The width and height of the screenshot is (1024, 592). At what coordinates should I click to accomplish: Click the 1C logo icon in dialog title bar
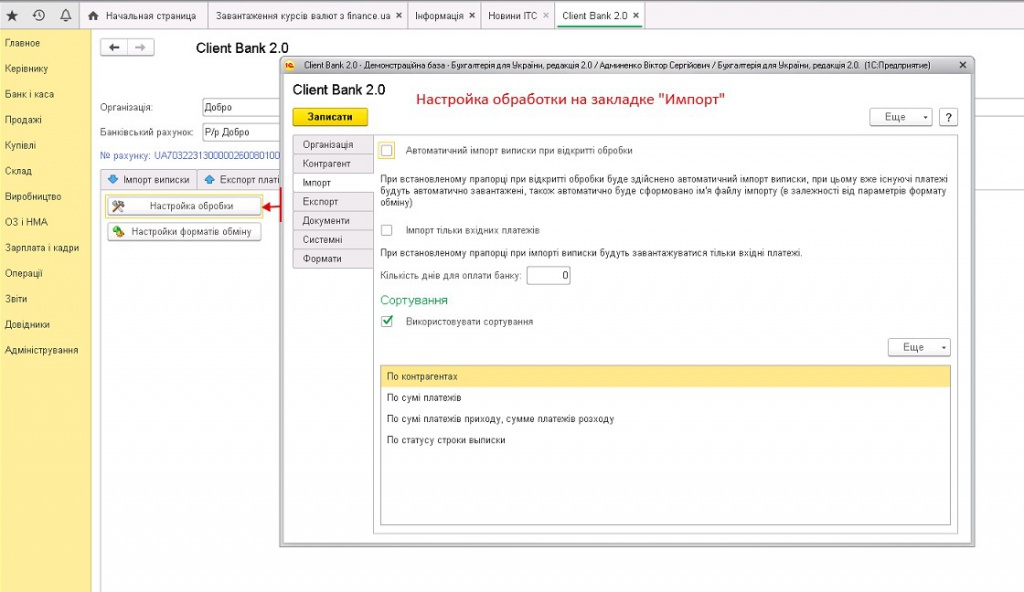[290, 65]
